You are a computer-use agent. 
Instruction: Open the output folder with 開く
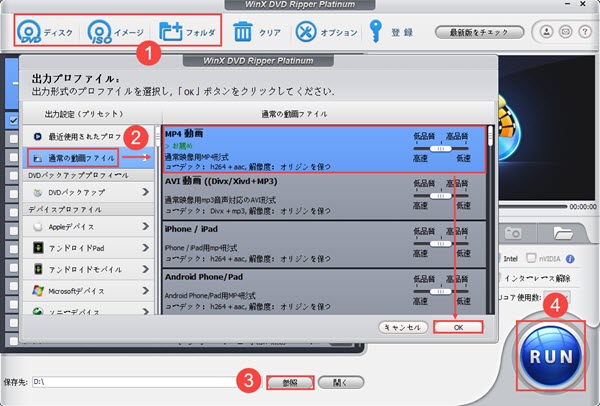(341, 382)
